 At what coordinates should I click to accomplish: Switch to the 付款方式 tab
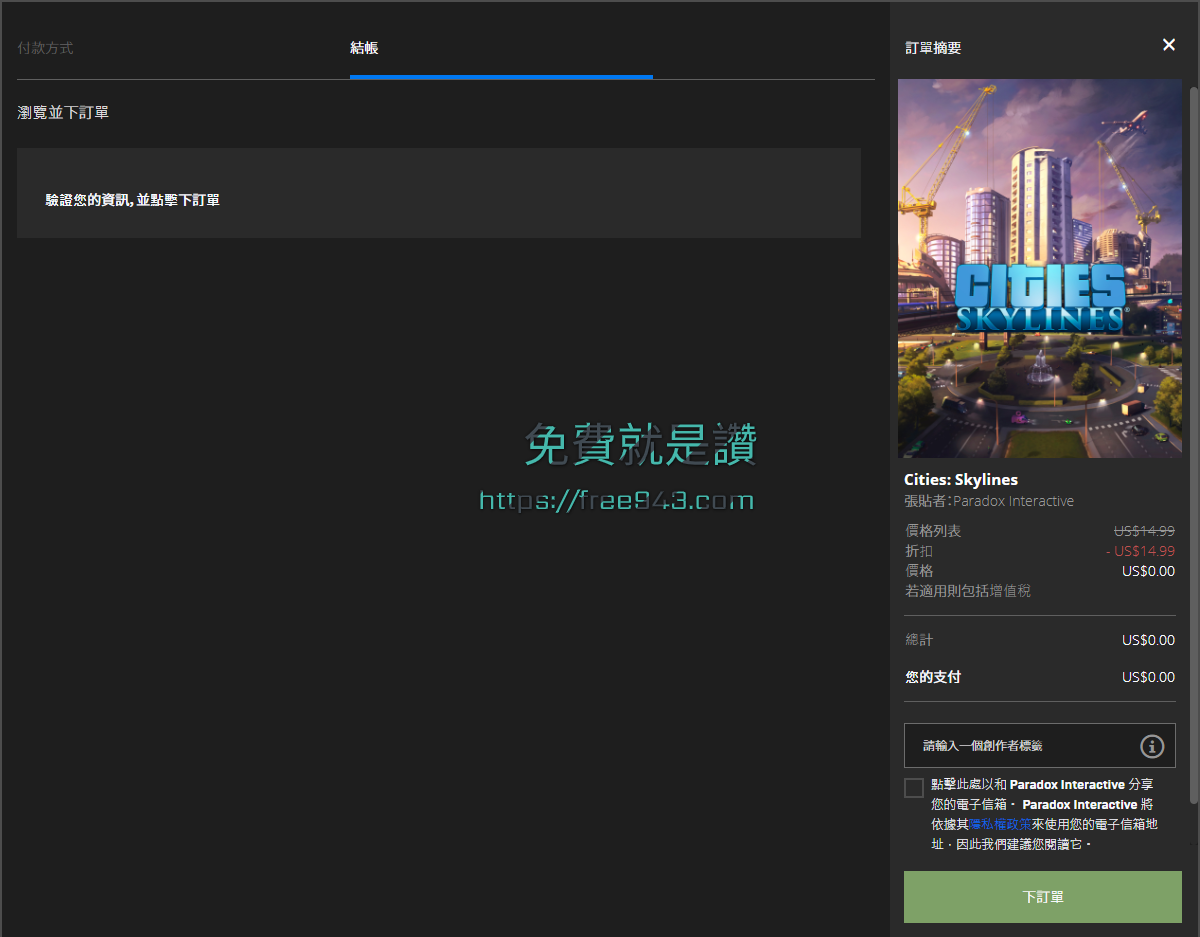tap(46, 47)
